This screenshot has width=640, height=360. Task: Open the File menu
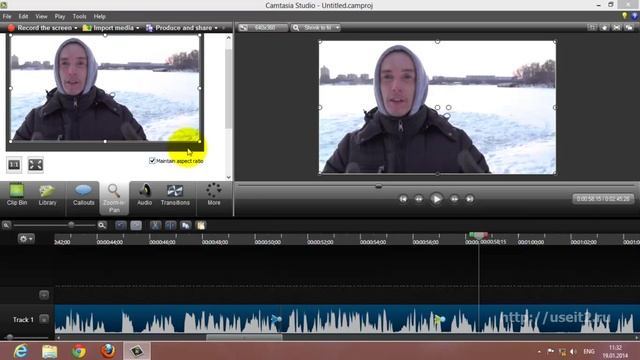7,17
